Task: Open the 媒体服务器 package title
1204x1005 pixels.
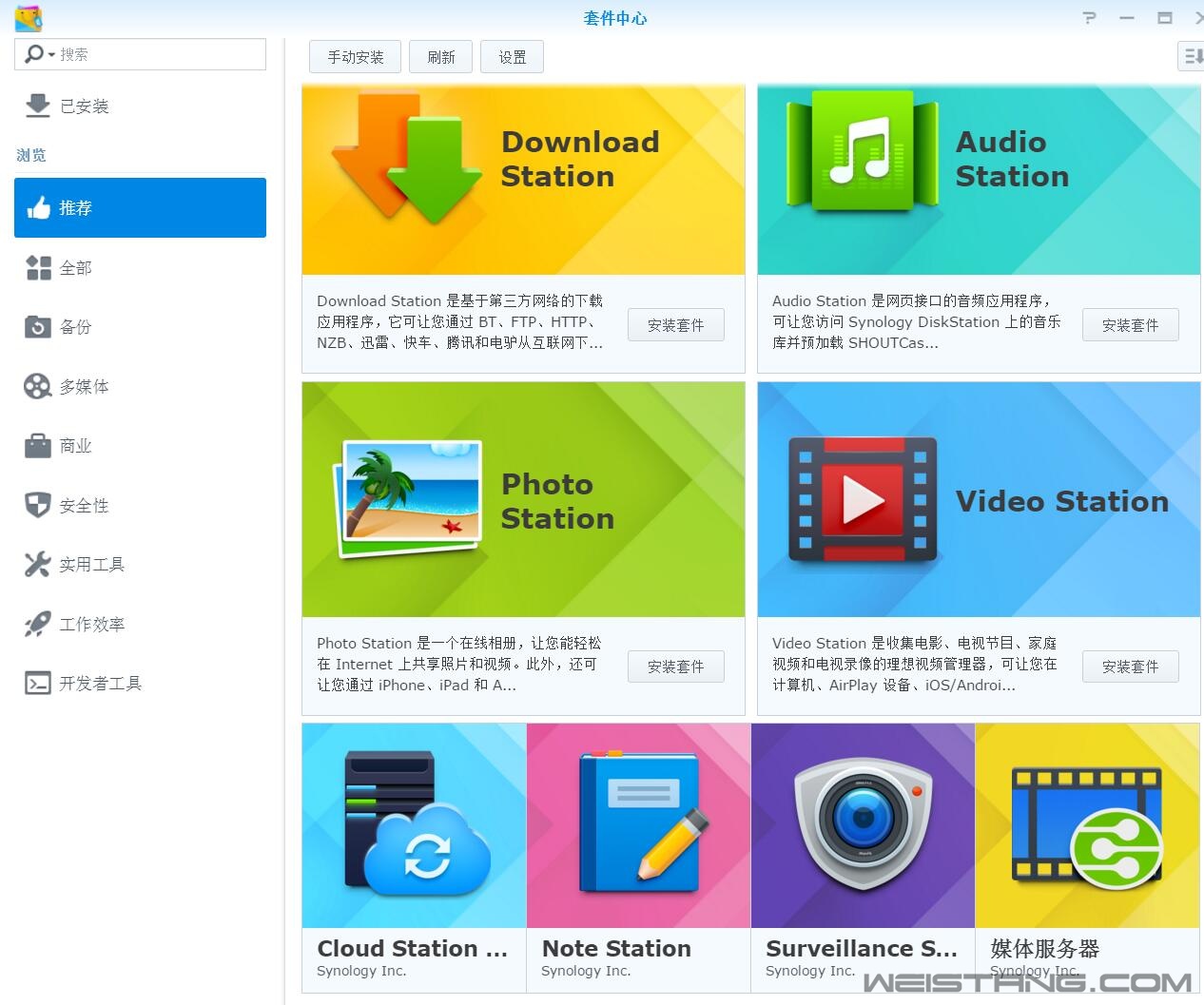Action: pos(1044,948)
